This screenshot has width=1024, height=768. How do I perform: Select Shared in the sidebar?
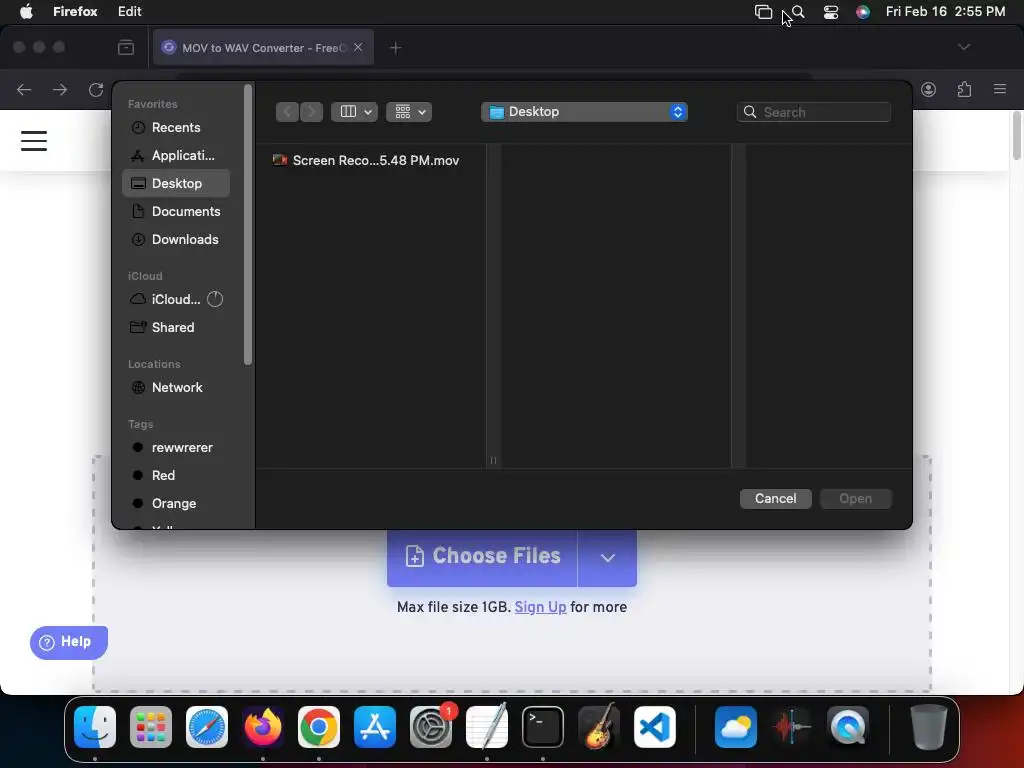(176, 328)
